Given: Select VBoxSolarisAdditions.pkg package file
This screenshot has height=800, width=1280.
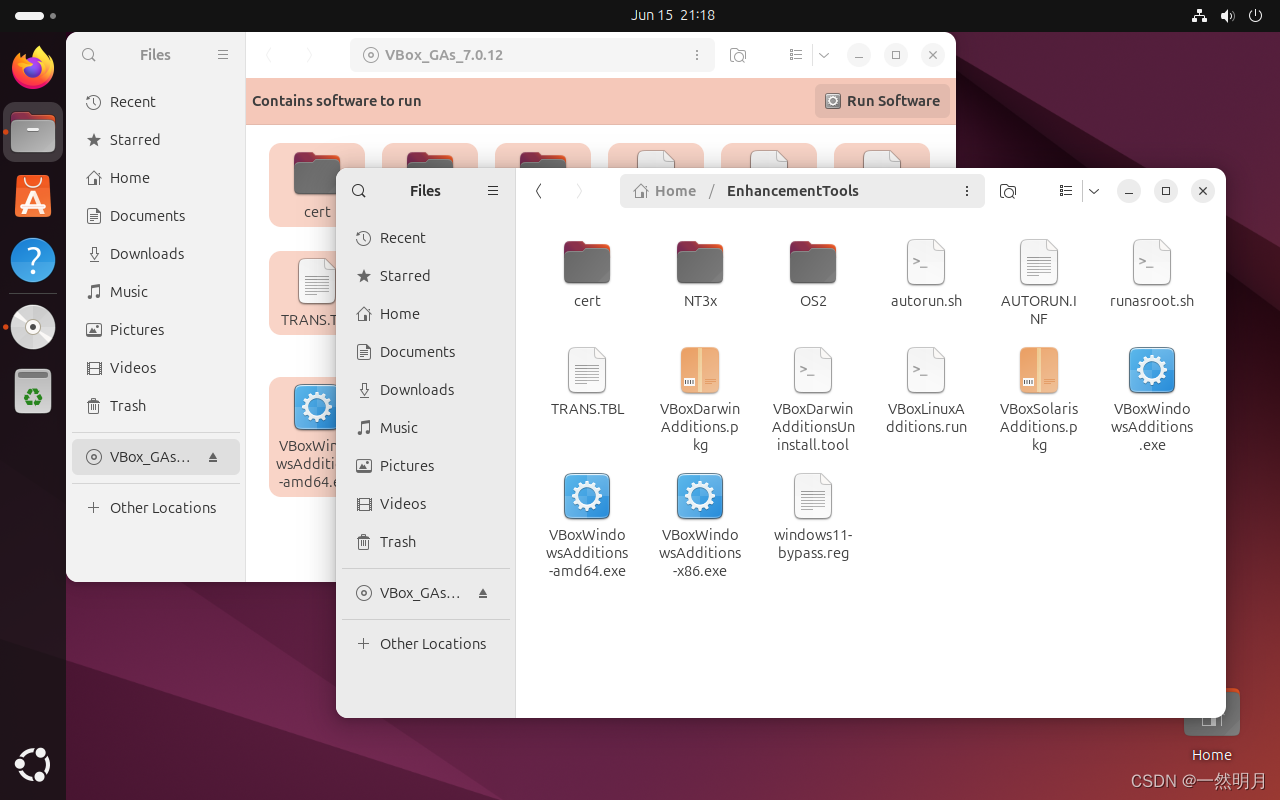Looking at the screenshot, I should [x=1039, y=400].
